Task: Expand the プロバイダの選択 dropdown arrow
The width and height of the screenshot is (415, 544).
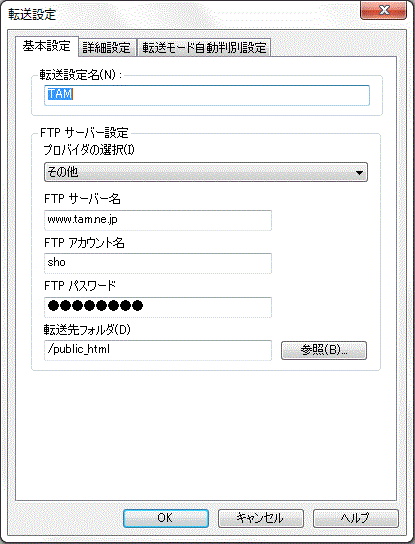Action: (359, 172)
